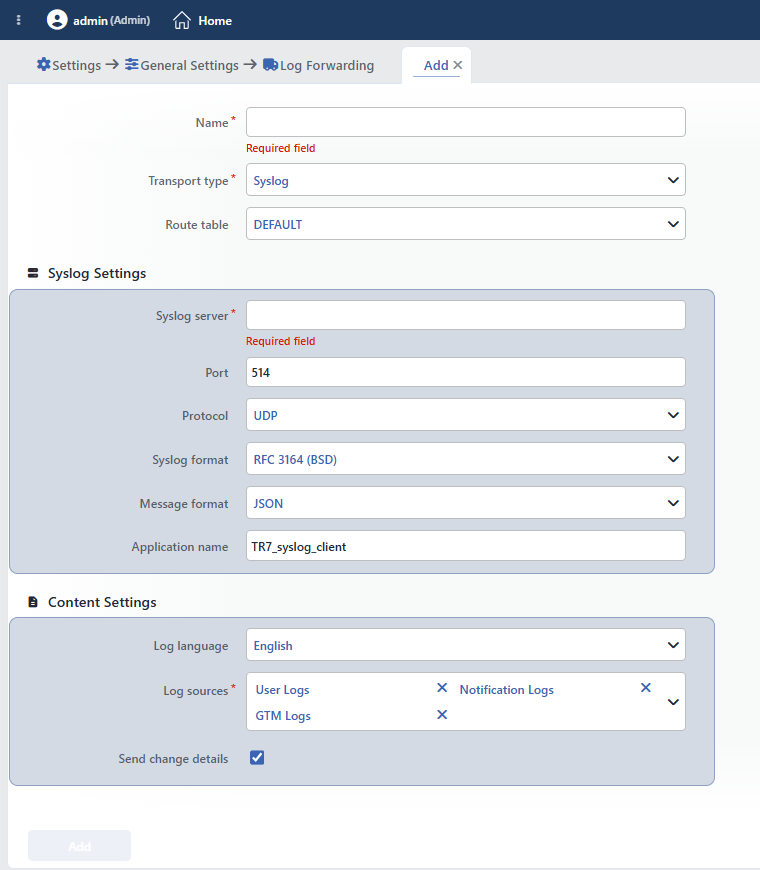Toggle Send change details checkbox
Screen dimensions: 760x870
257,758
